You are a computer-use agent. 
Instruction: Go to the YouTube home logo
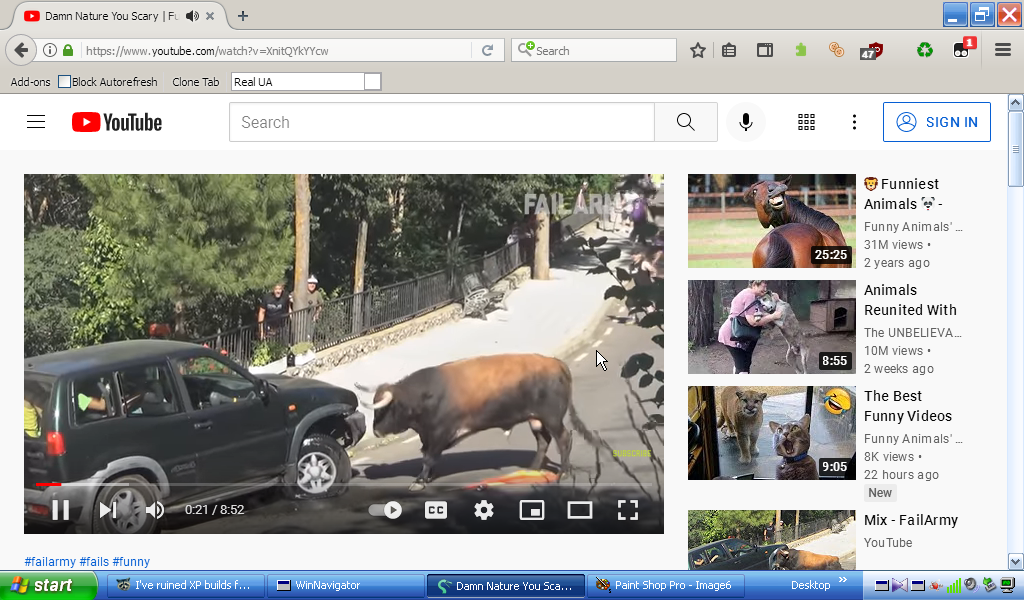[x=117, y=122]
